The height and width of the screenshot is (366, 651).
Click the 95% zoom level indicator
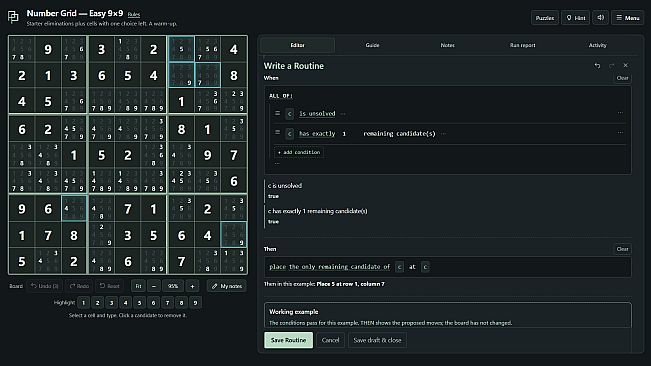click(173, 286)
